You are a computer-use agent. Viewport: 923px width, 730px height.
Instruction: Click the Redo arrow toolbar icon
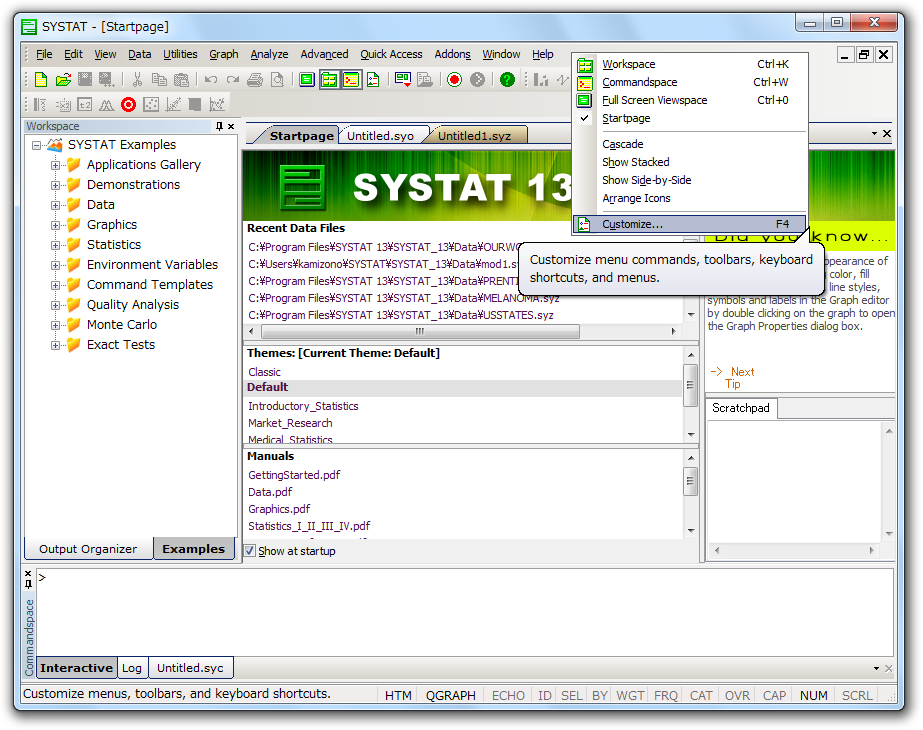[233, 79]
